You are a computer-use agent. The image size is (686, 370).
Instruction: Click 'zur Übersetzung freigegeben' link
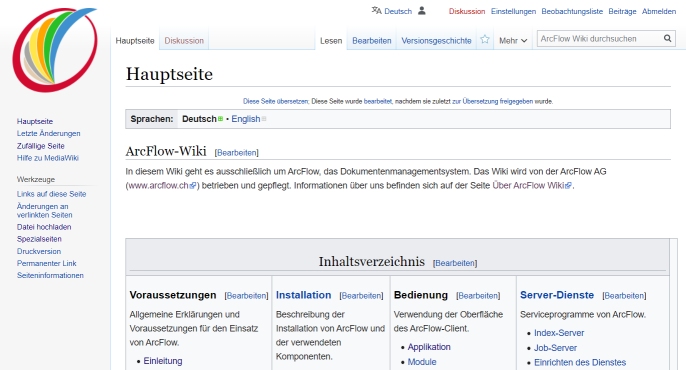coord(493,101)
